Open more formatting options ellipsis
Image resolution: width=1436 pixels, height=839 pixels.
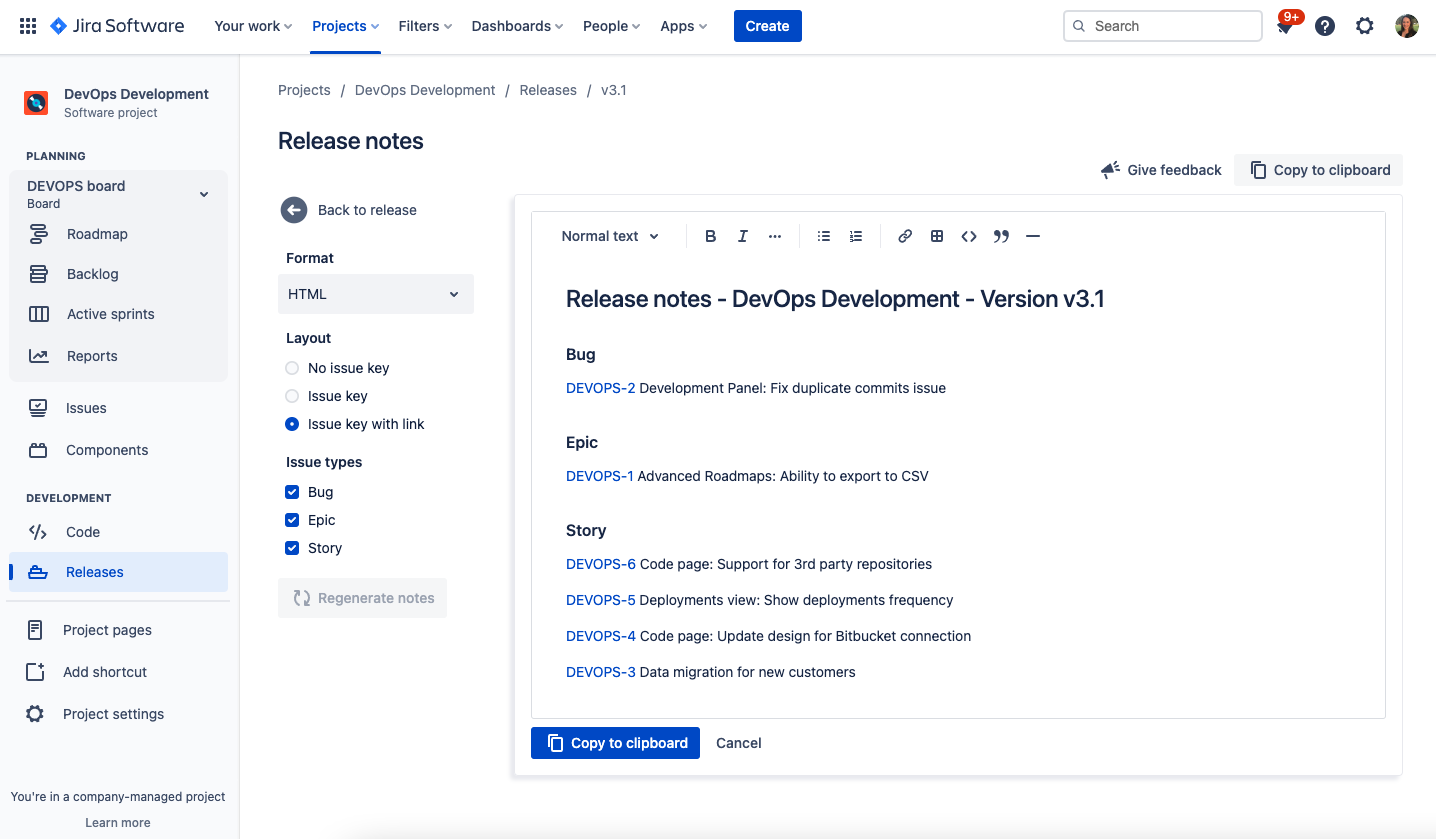[x=775, y=236]
